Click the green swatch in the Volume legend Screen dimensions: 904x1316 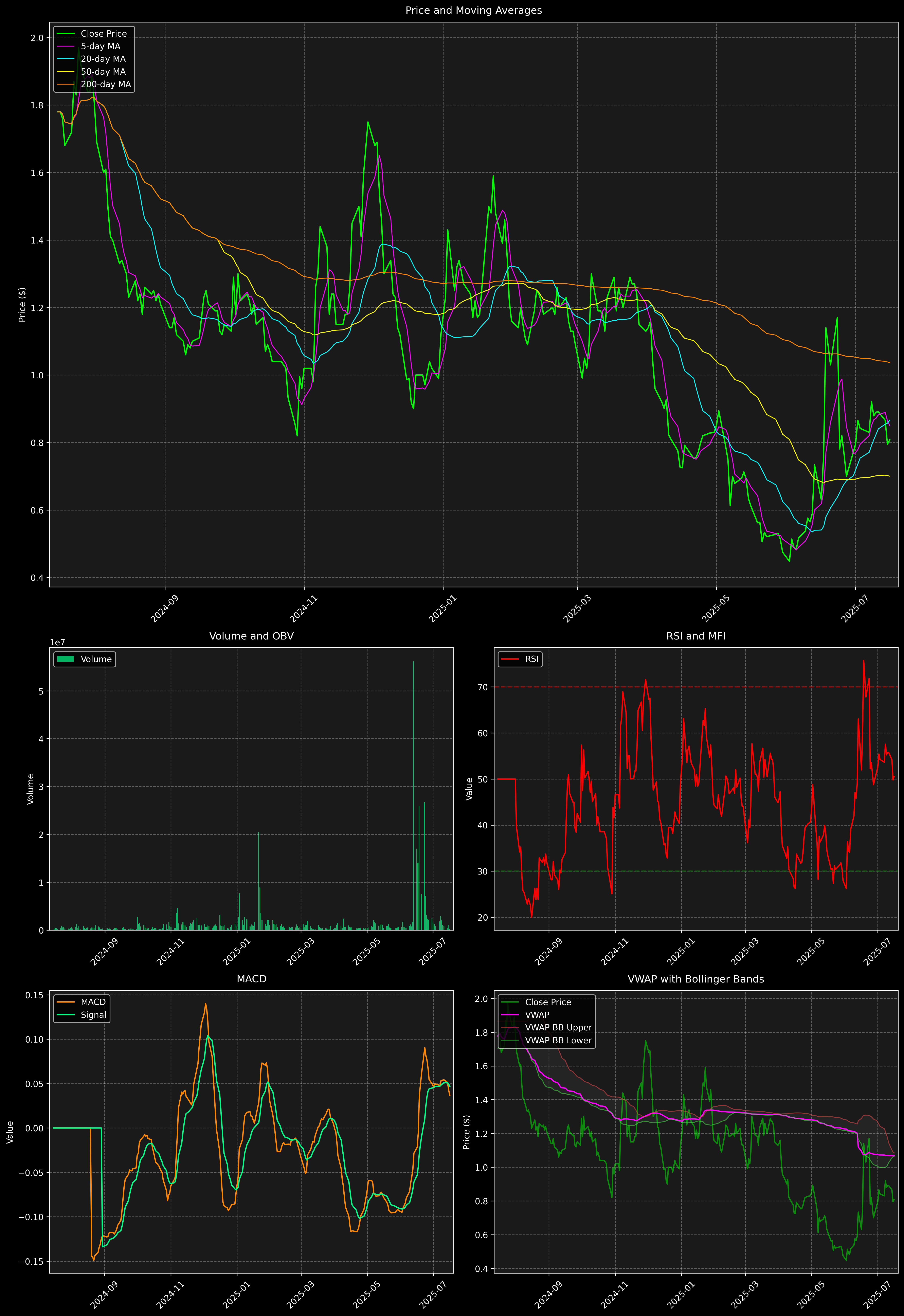tap(66, 659)
